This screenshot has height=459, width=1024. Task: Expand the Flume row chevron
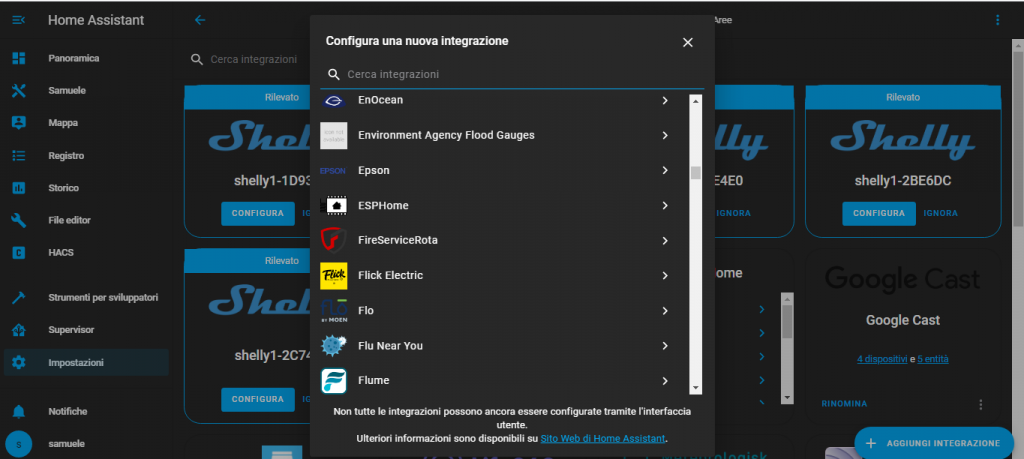665,381
